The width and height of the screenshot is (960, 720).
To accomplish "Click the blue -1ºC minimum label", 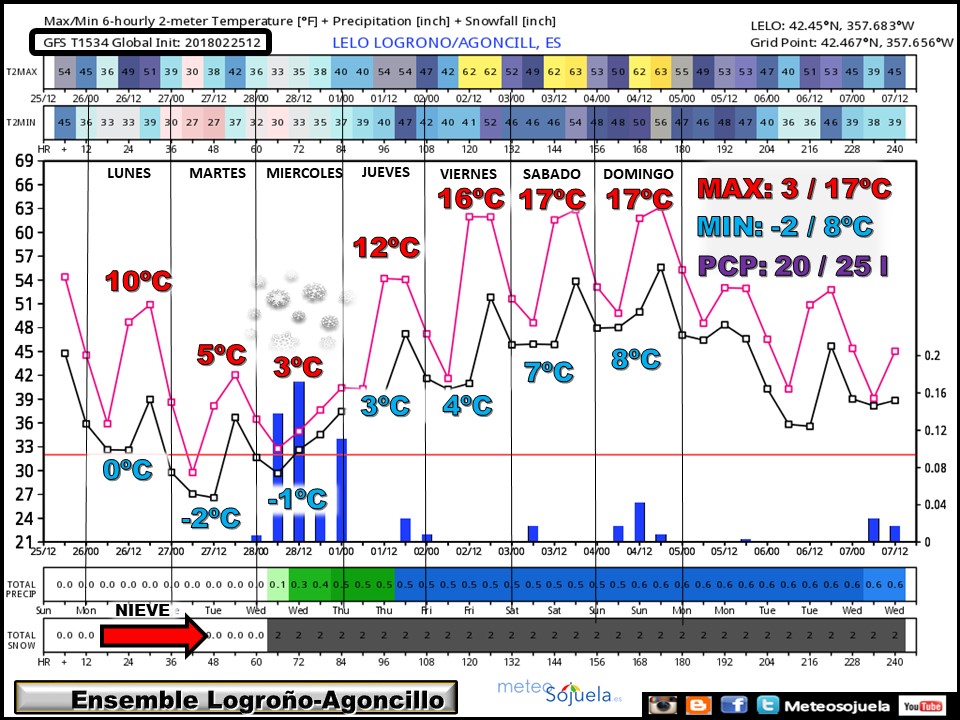I will [298, 499].
